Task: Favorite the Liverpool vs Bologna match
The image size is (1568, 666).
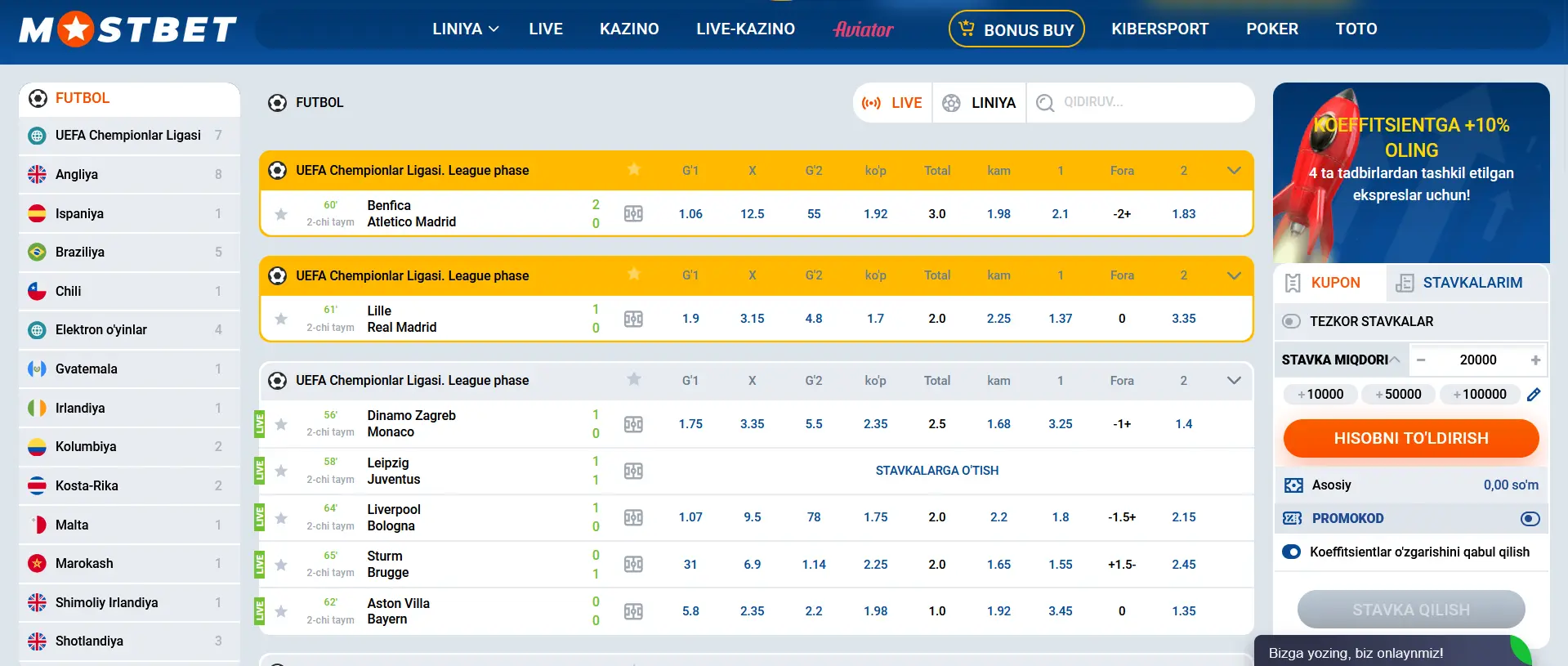Action: pyautogui.click(x=281, y=518)
